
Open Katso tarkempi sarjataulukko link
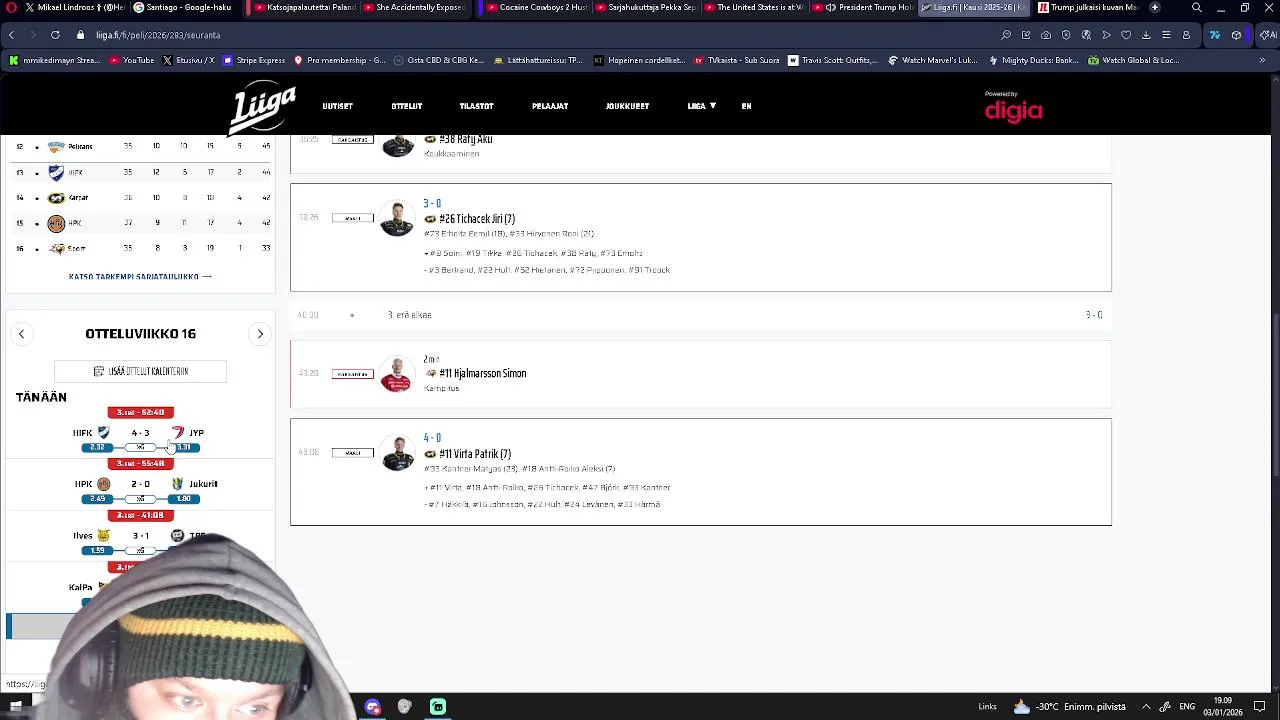click(x=140, y=276)
